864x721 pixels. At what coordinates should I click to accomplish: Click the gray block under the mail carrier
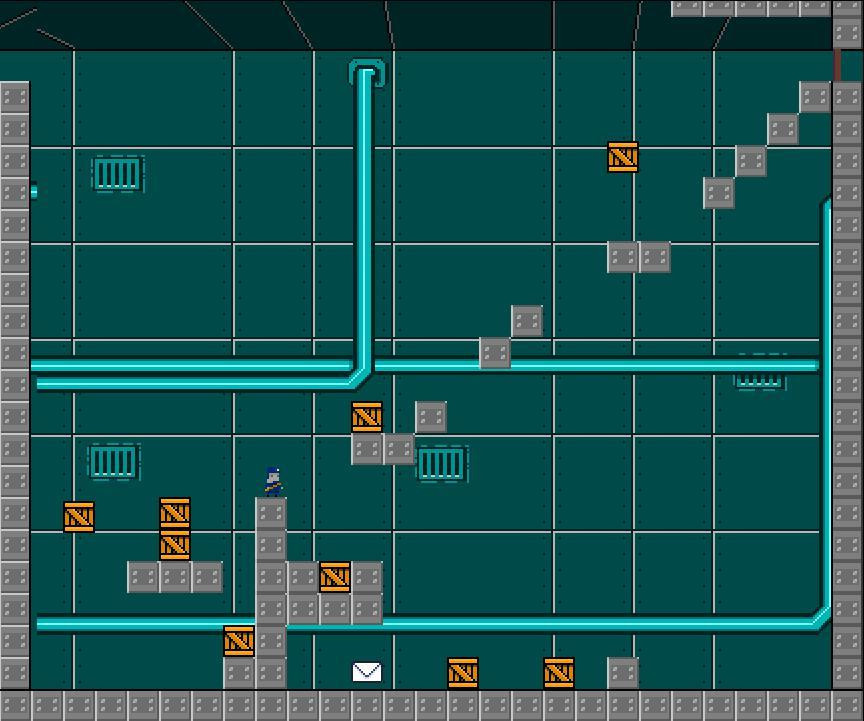click(271, 513)
